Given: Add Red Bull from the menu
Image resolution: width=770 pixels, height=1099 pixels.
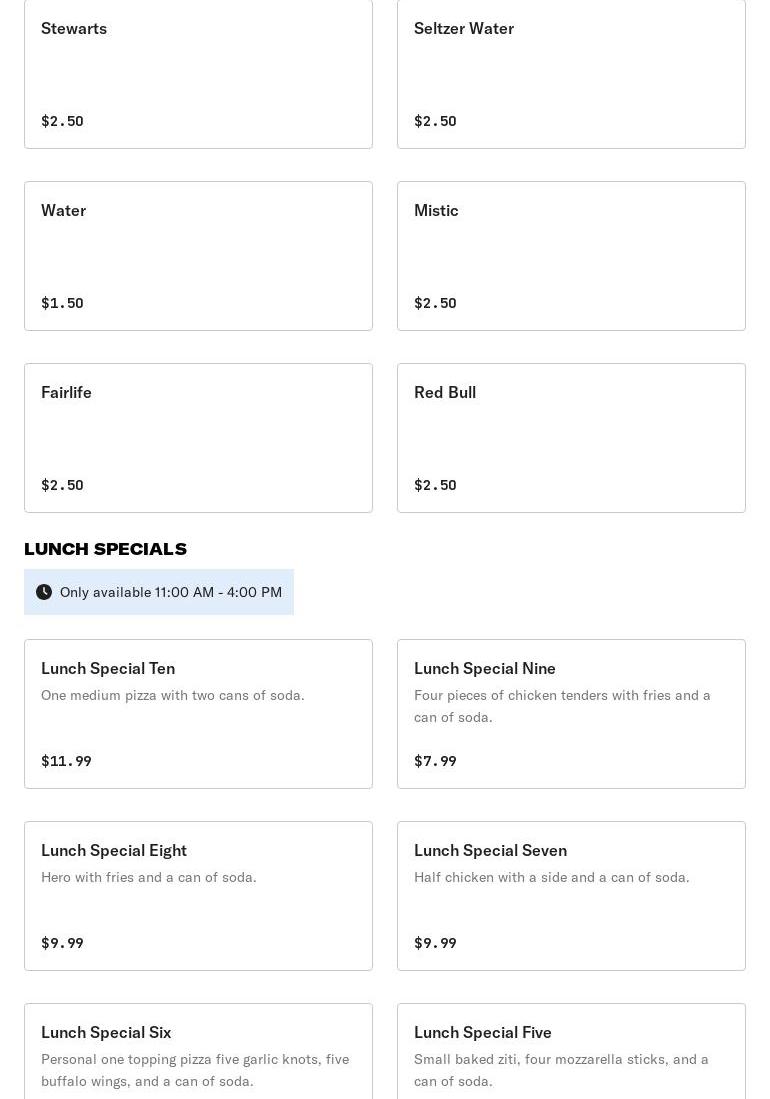Looking at the screenshot, I should tap(571, 438).
